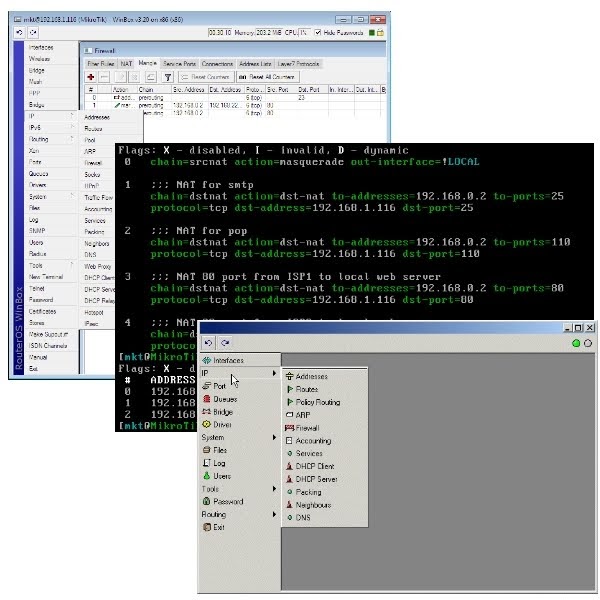Switch to the Layer7 Protocols tab

click(298, 64)
